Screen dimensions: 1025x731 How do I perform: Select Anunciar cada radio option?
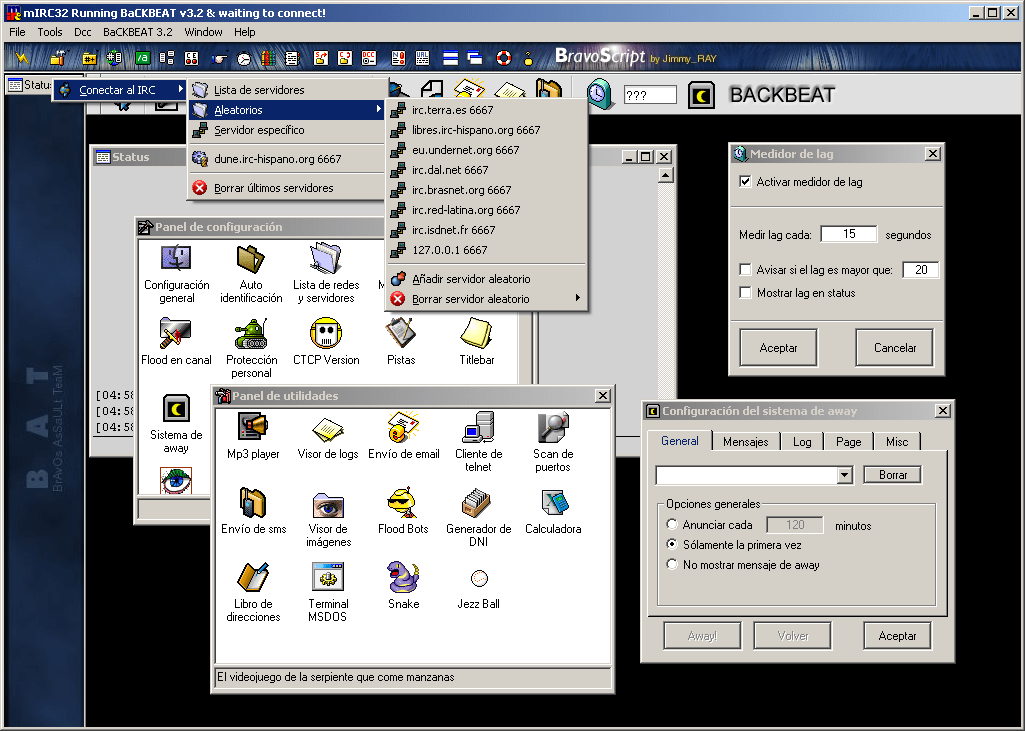tap(672, 525)
